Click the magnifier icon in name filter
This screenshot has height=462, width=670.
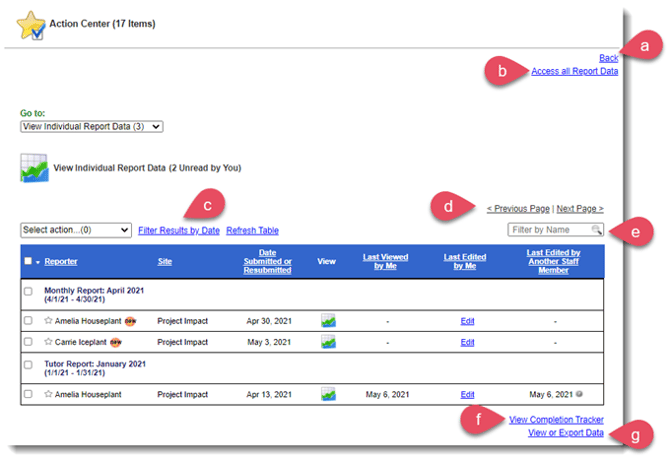coord(596,231)
